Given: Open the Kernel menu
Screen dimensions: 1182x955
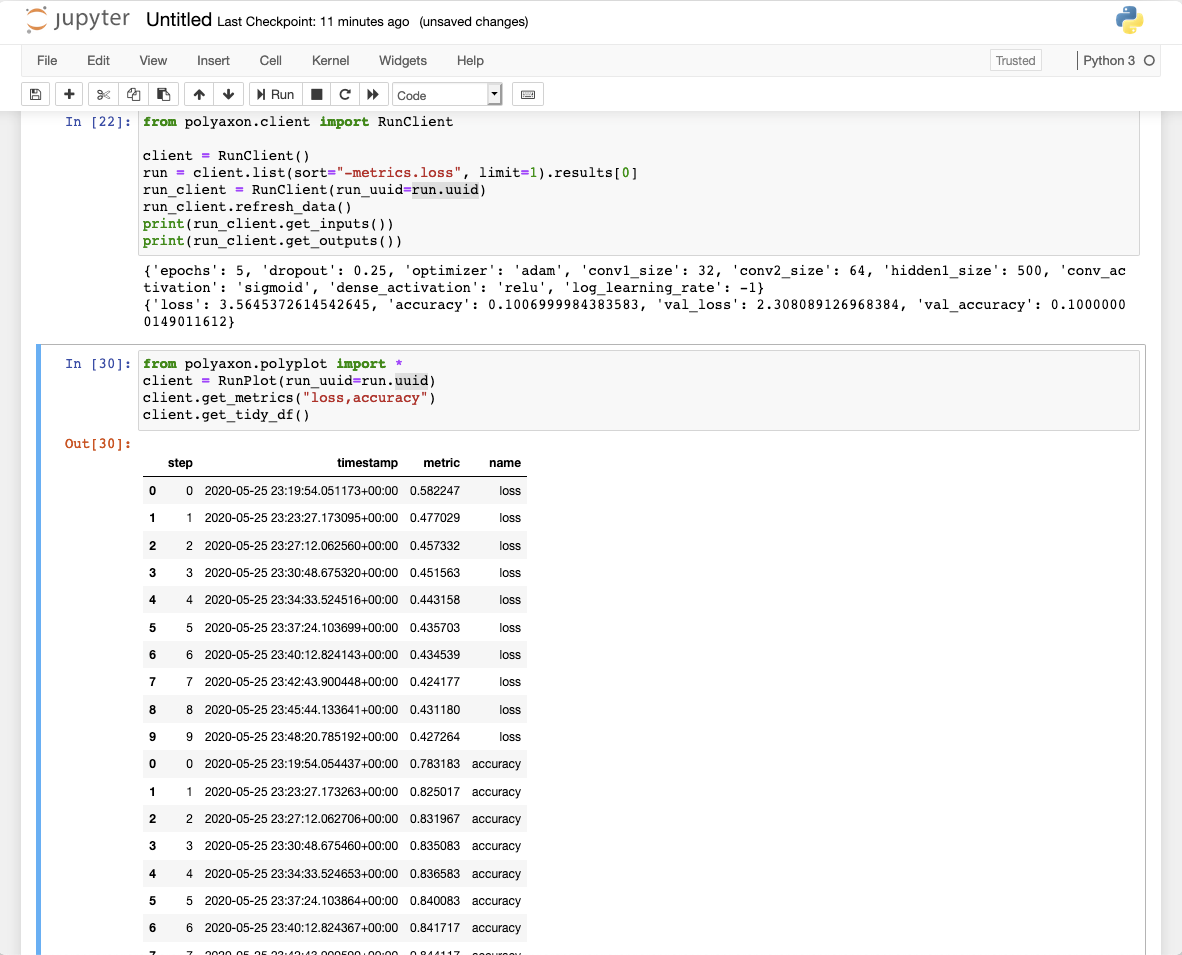Looking at the screenshot, I should coord(330,60).
